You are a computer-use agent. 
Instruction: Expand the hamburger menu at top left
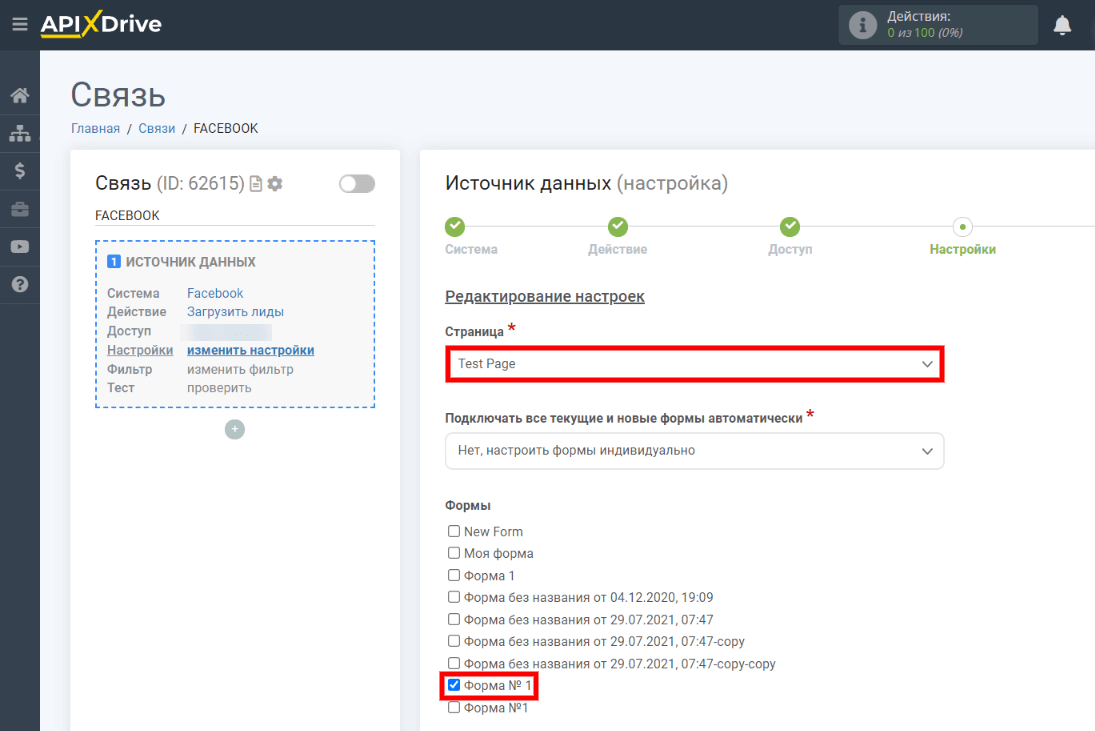[19, 25]
